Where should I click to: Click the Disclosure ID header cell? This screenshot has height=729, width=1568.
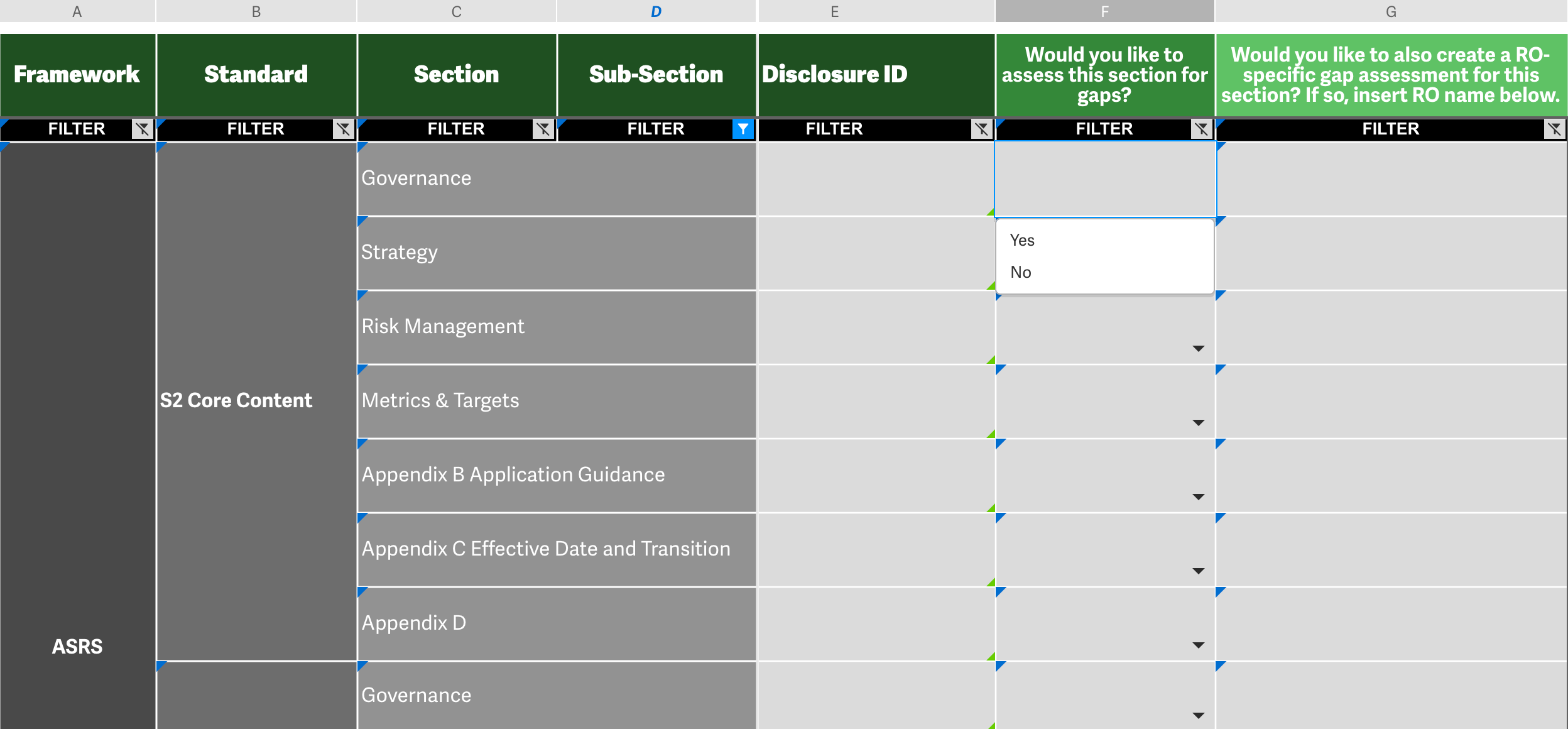coord(876,75)
